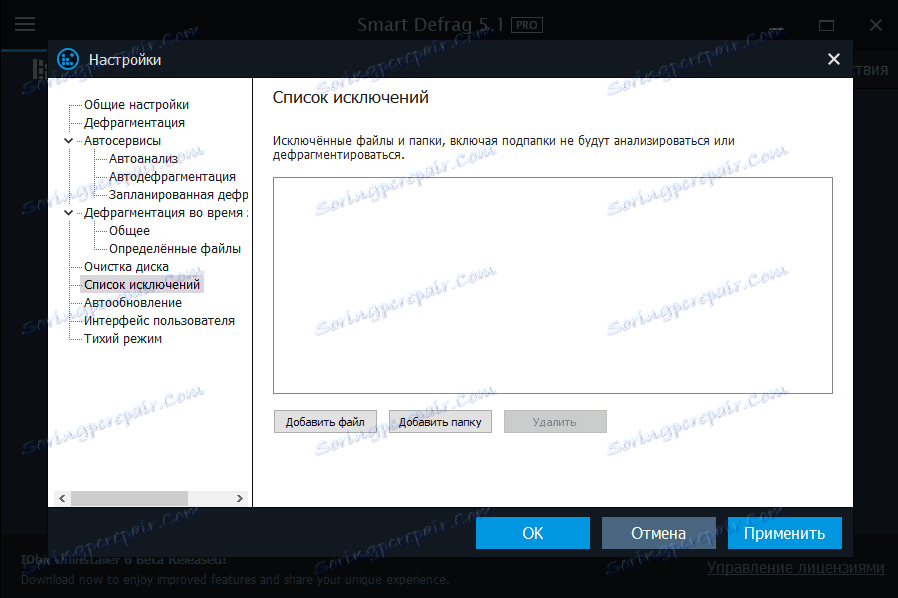
Task: Open Интерфейс пользователя settings
Action: [x=157, y=320]
